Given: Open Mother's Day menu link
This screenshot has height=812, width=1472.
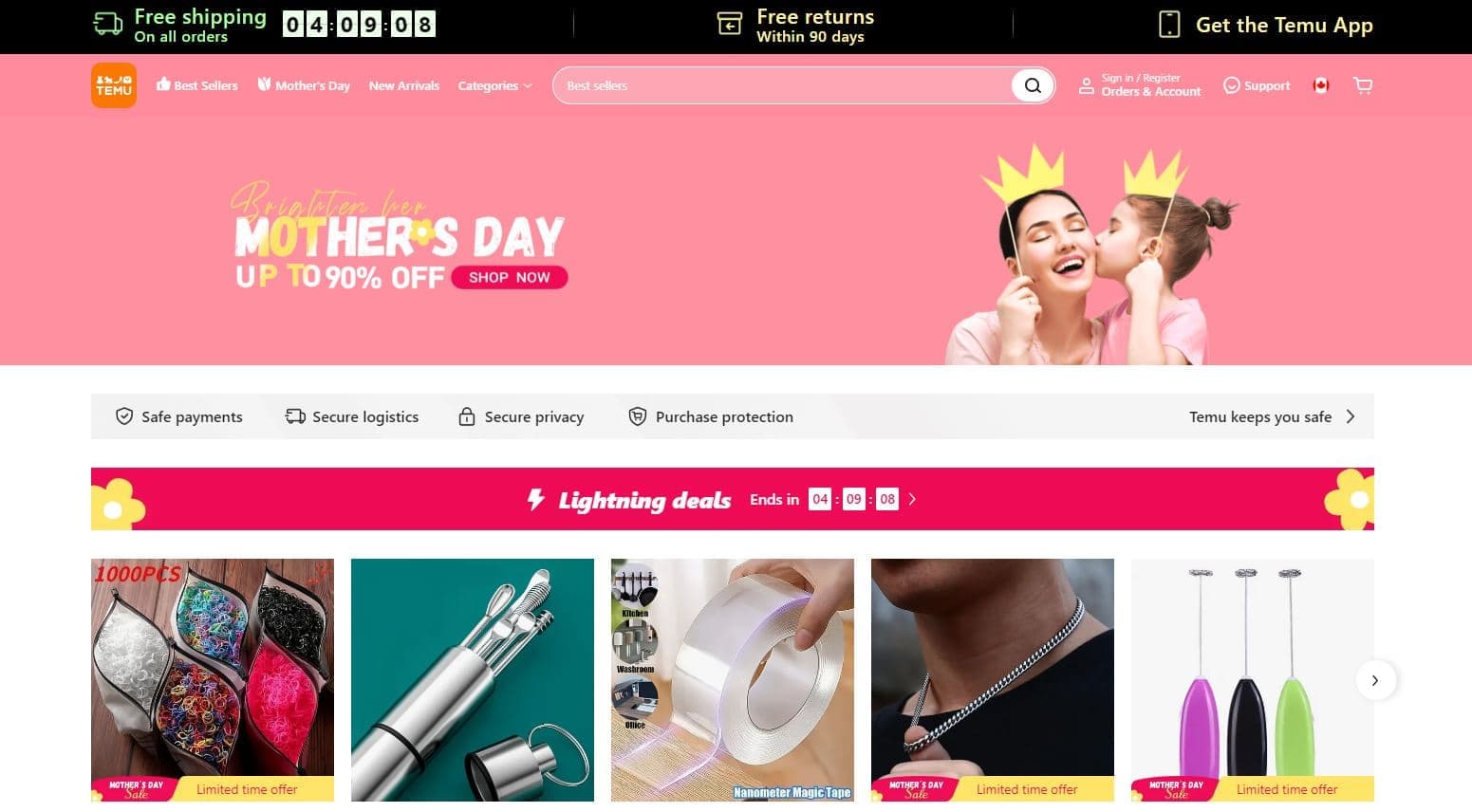Looking at the screenshot, I should 304,85.
